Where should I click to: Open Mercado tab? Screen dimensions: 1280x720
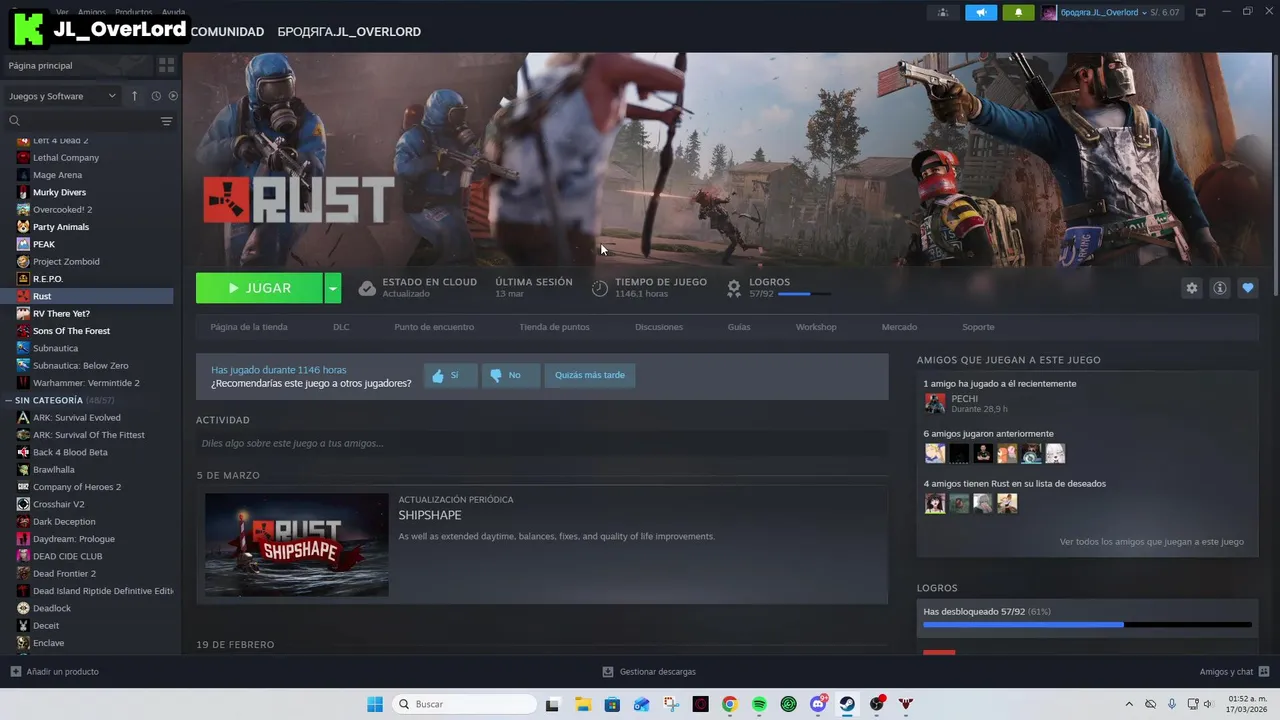[899, 327]
